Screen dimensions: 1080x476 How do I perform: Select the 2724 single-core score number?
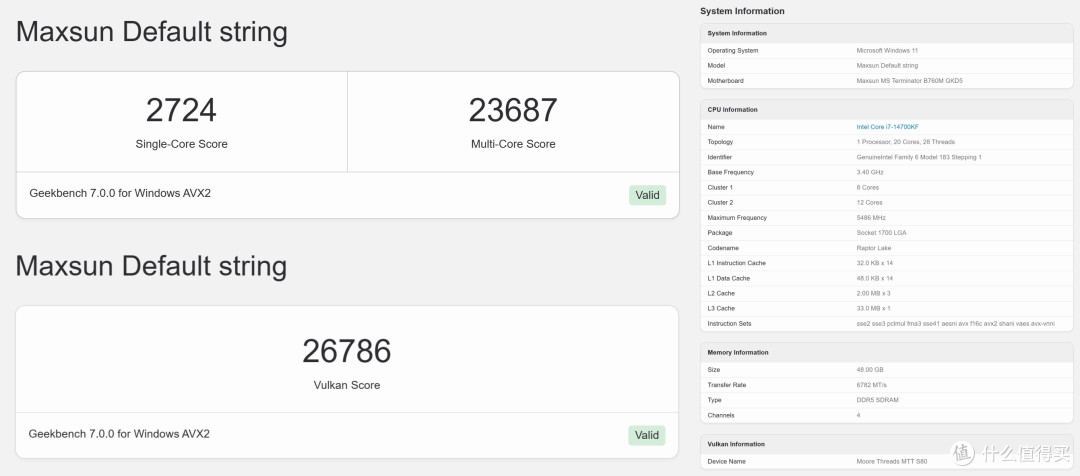click(181, 110)
